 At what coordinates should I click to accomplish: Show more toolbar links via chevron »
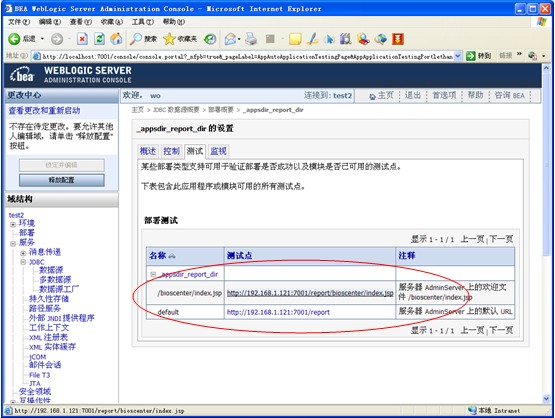pyautogui.click(x=519, y=54)
